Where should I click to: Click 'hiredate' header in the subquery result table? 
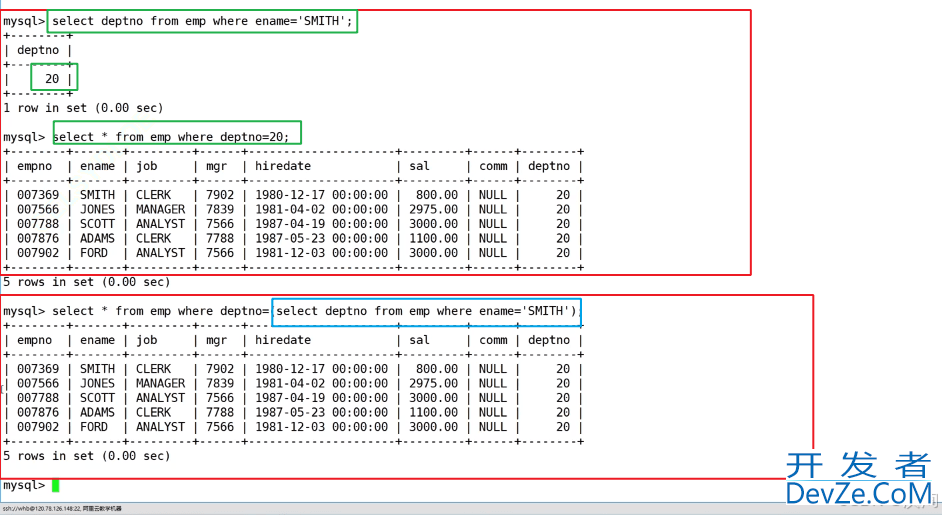(283, 340)
